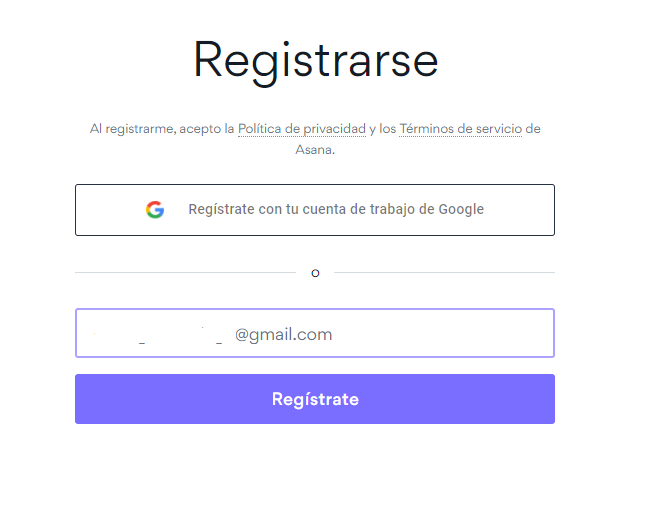Viewport: 659px width, 506px height.
Task: Click the hidden username part of email
Action: (x=158, y=335)
